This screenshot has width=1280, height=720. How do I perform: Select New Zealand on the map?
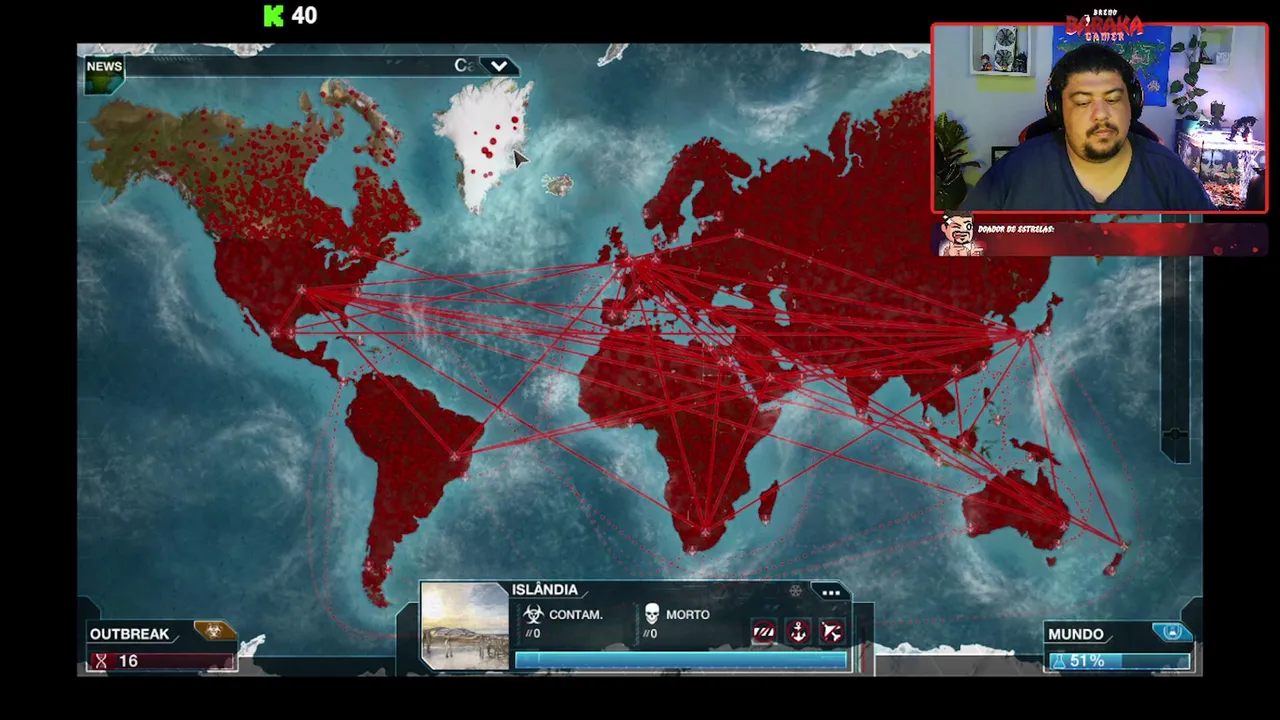click(x=1118, y=556)
